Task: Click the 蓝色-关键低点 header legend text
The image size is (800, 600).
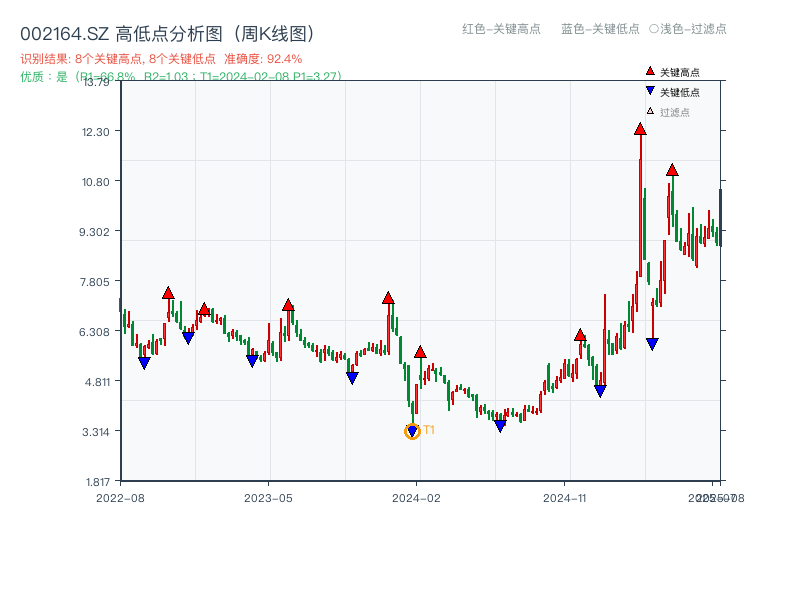Action: 600,29
